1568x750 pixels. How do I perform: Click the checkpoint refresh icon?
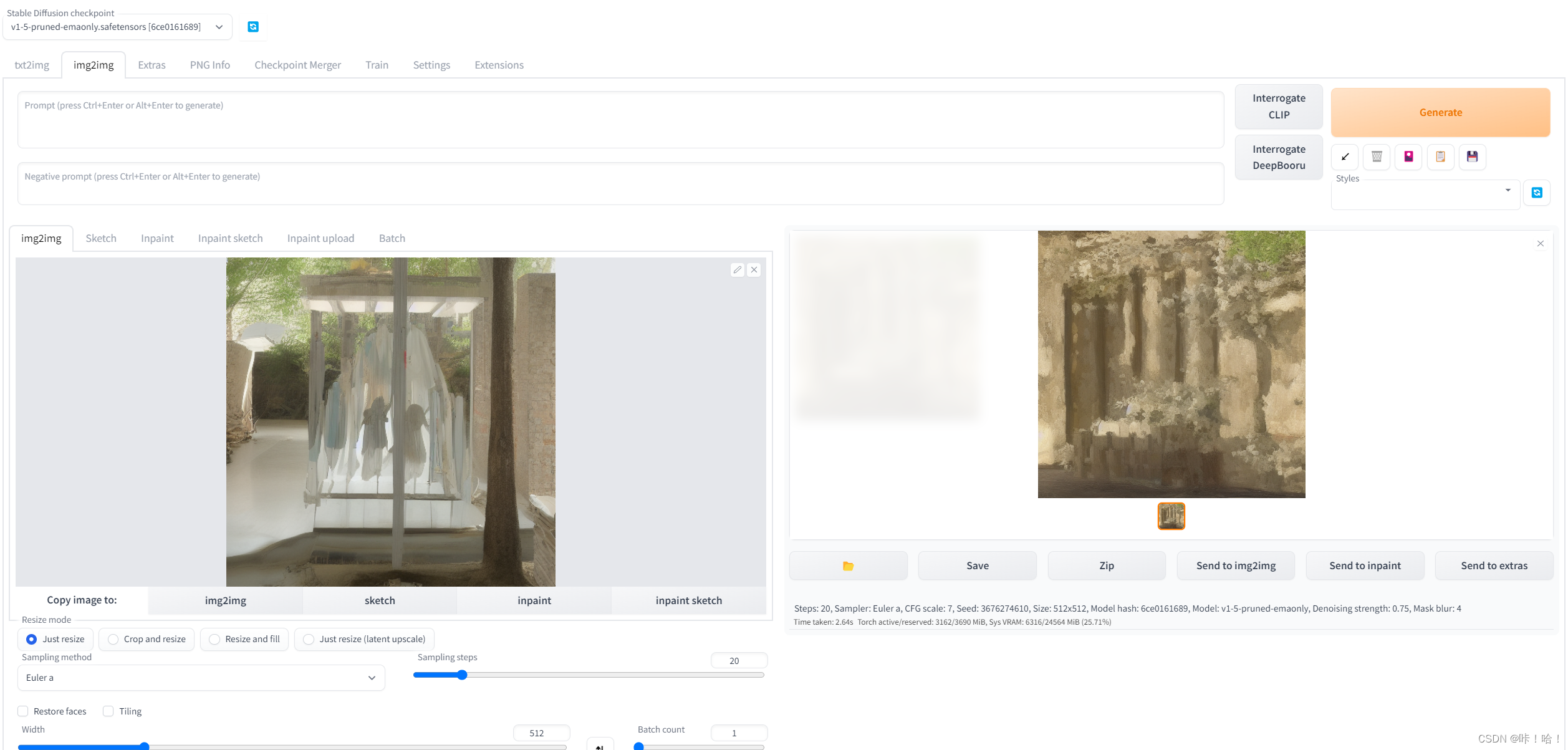(x=253, y=27)
